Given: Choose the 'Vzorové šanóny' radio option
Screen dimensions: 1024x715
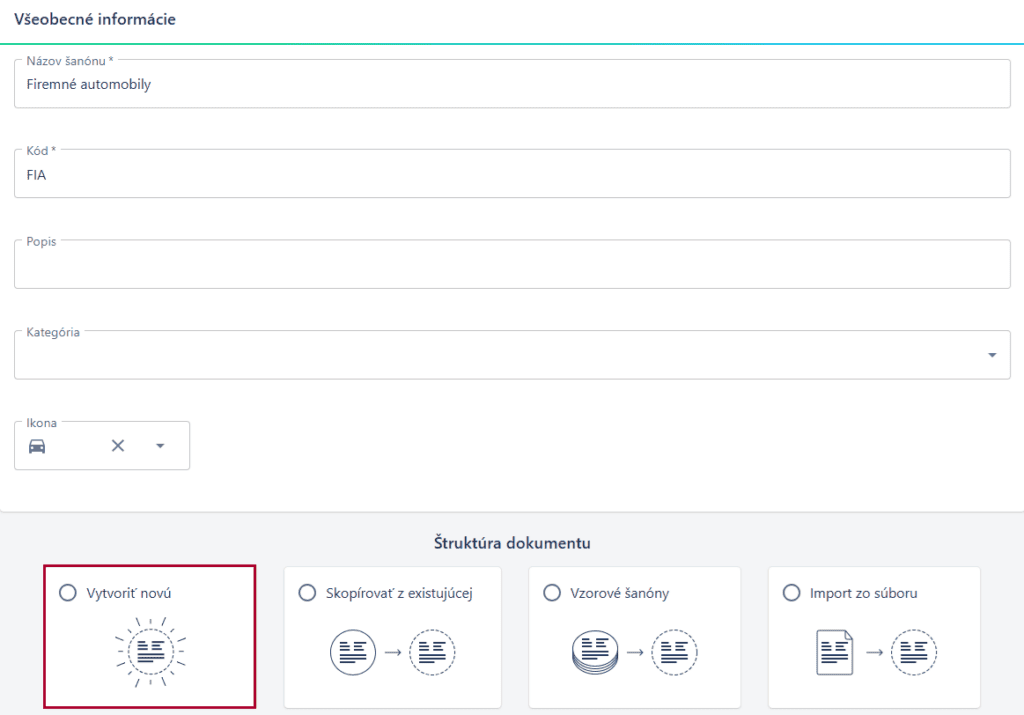Looking at the screenshot, I should tap(552, 593).
